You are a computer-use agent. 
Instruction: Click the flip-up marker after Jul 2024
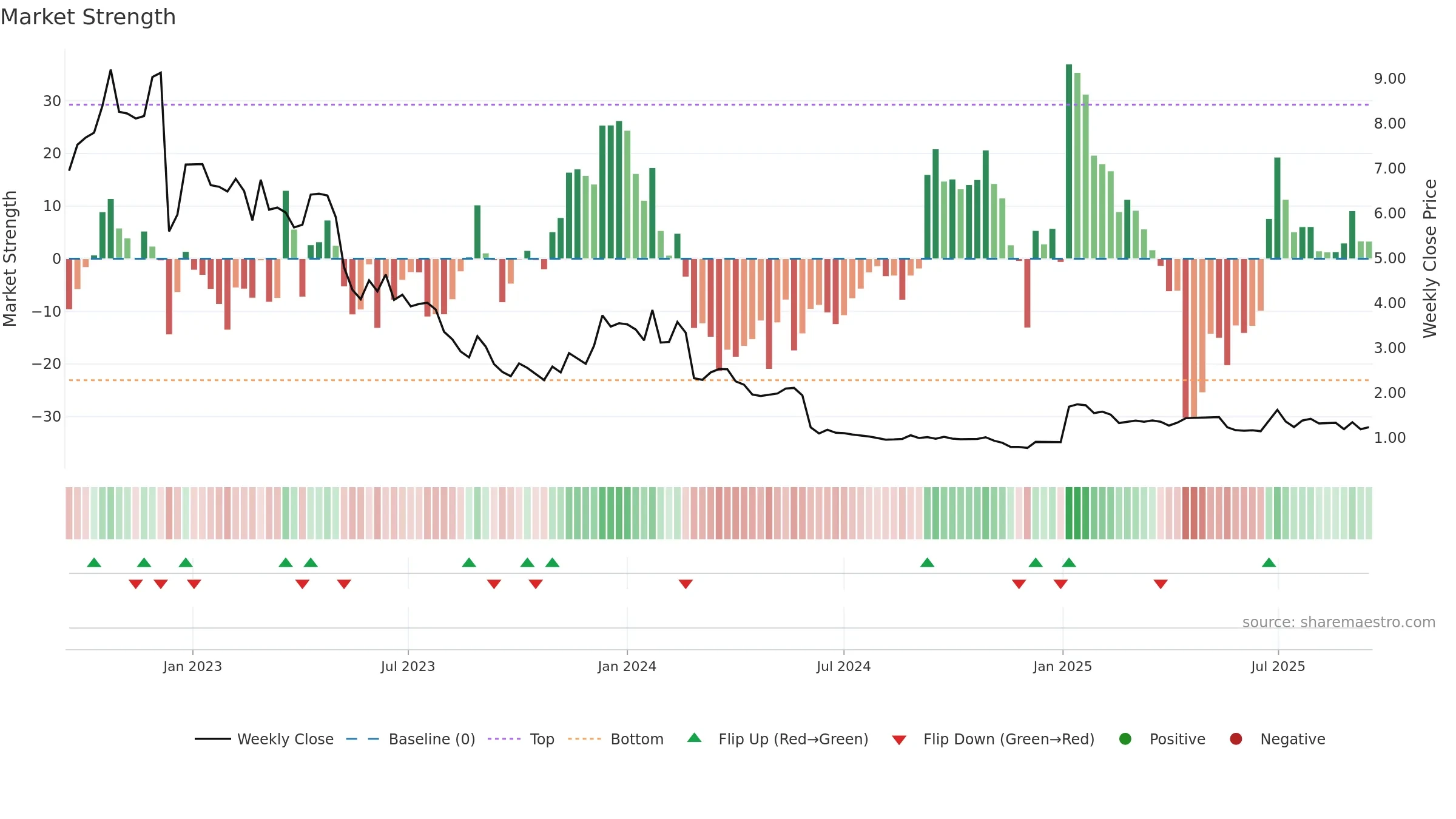(x=927, y=562)
